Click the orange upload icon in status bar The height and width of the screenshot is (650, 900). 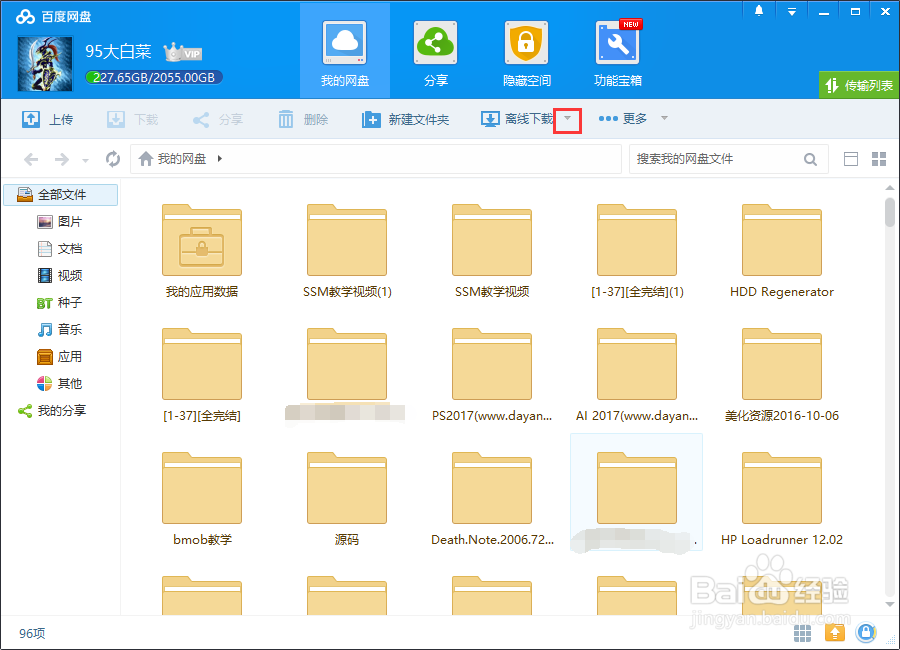pos(835,633)
